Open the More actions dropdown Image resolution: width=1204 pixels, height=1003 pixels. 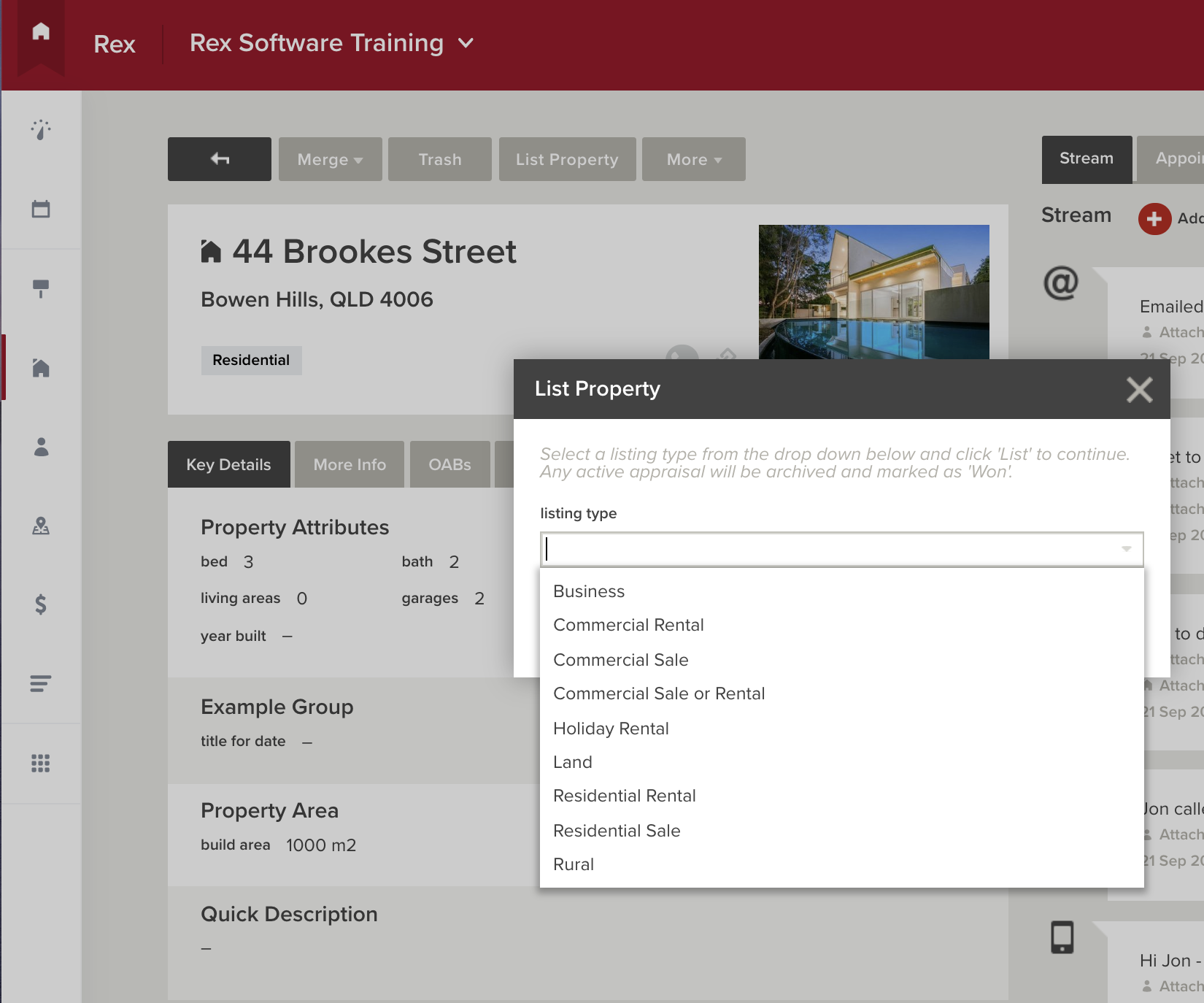coord(692,159)
